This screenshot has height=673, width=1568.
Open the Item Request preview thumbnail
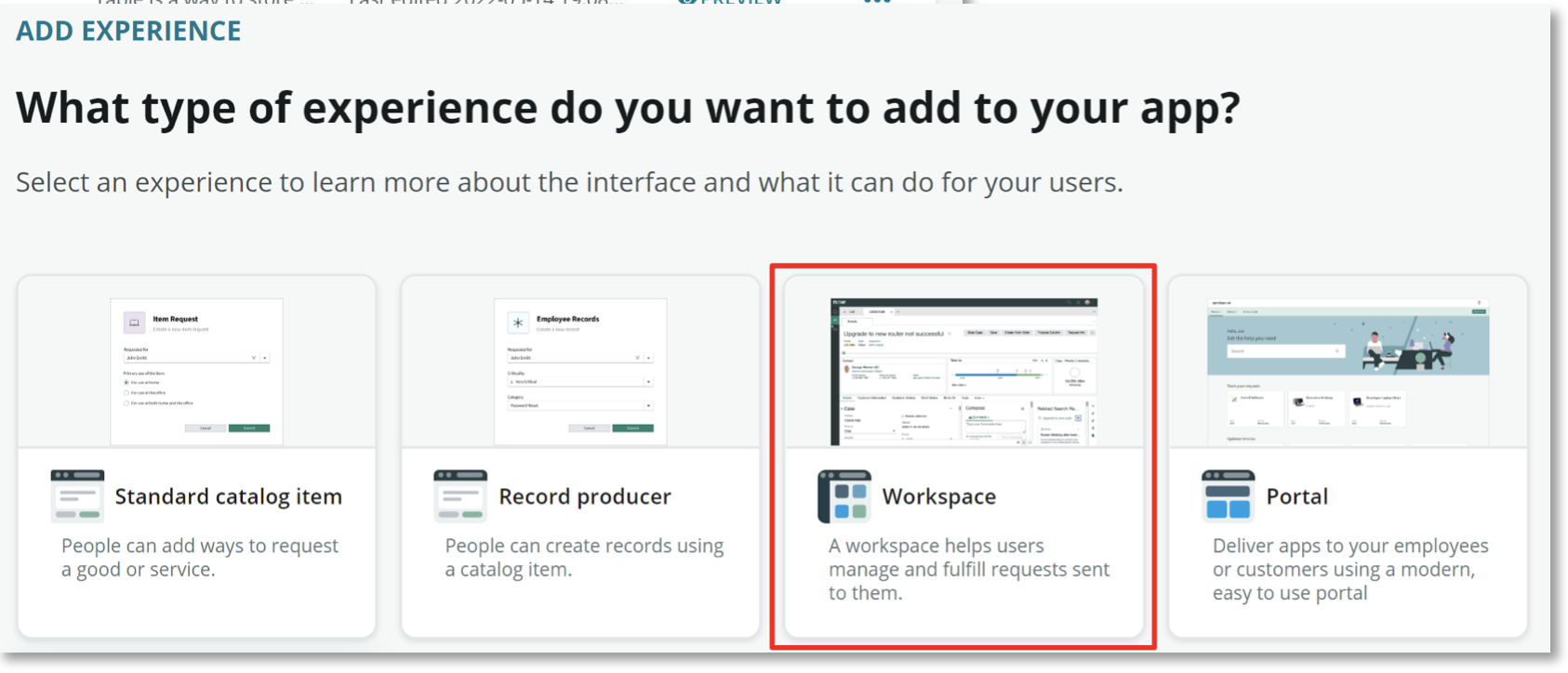tap(196, 372)
